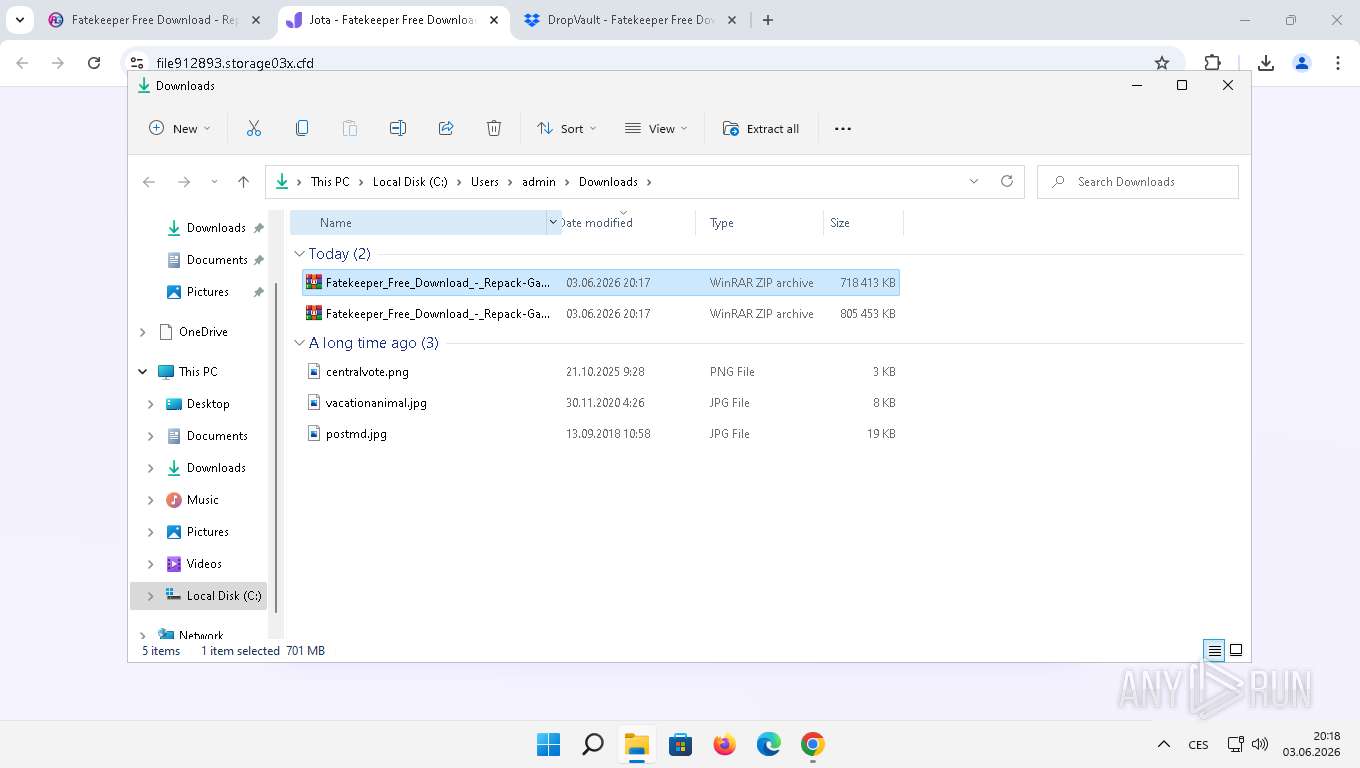Open address bar history dropdown
Viewport: 1360px width, 768px height.
[974, 181]
